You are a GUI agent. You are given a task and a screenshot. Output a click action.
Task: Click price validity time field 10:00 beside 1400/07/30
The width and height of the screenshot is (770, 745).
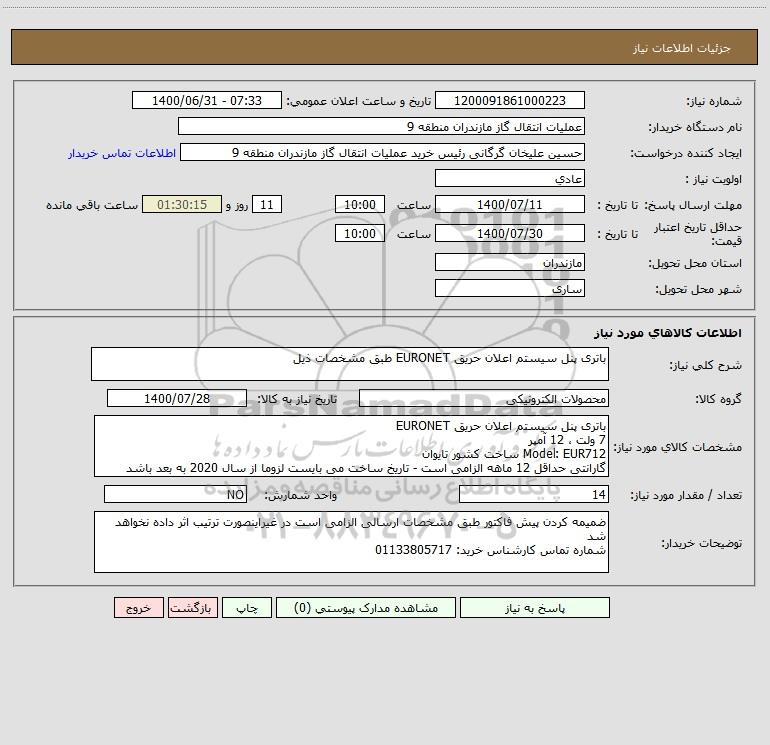tap(359, 233)
